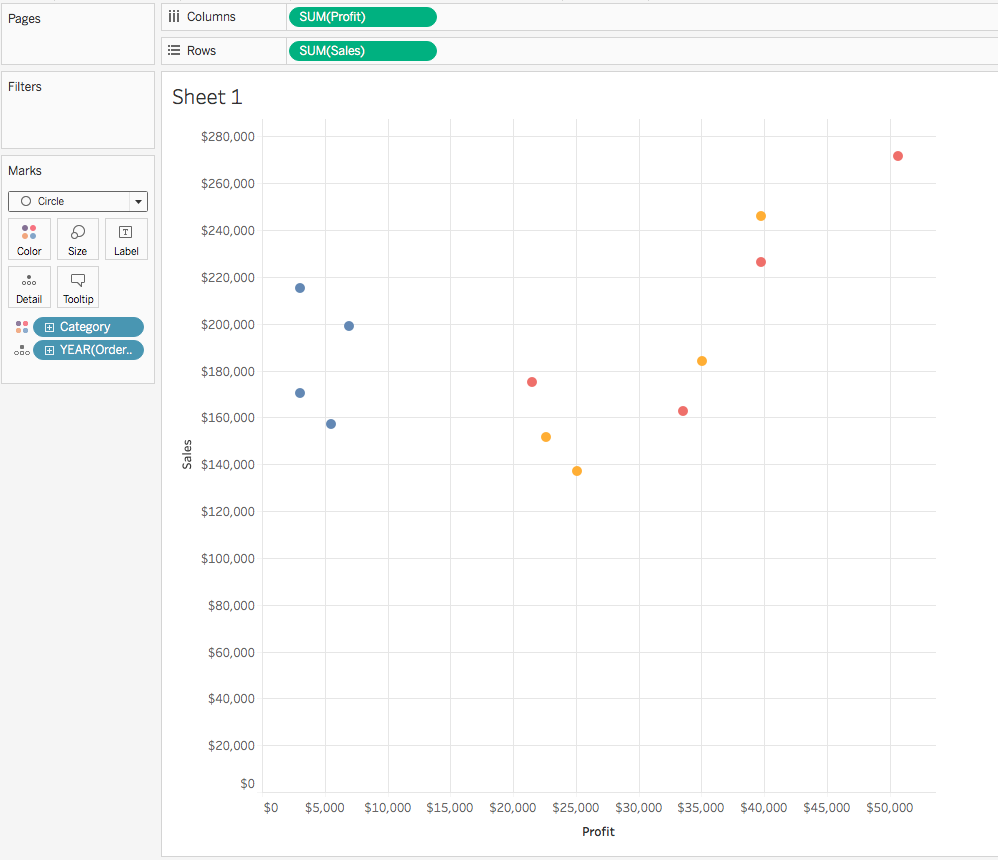Open the mark type dropdown showing Circle
Screen dimensions: 998x860
coord(138,201)
